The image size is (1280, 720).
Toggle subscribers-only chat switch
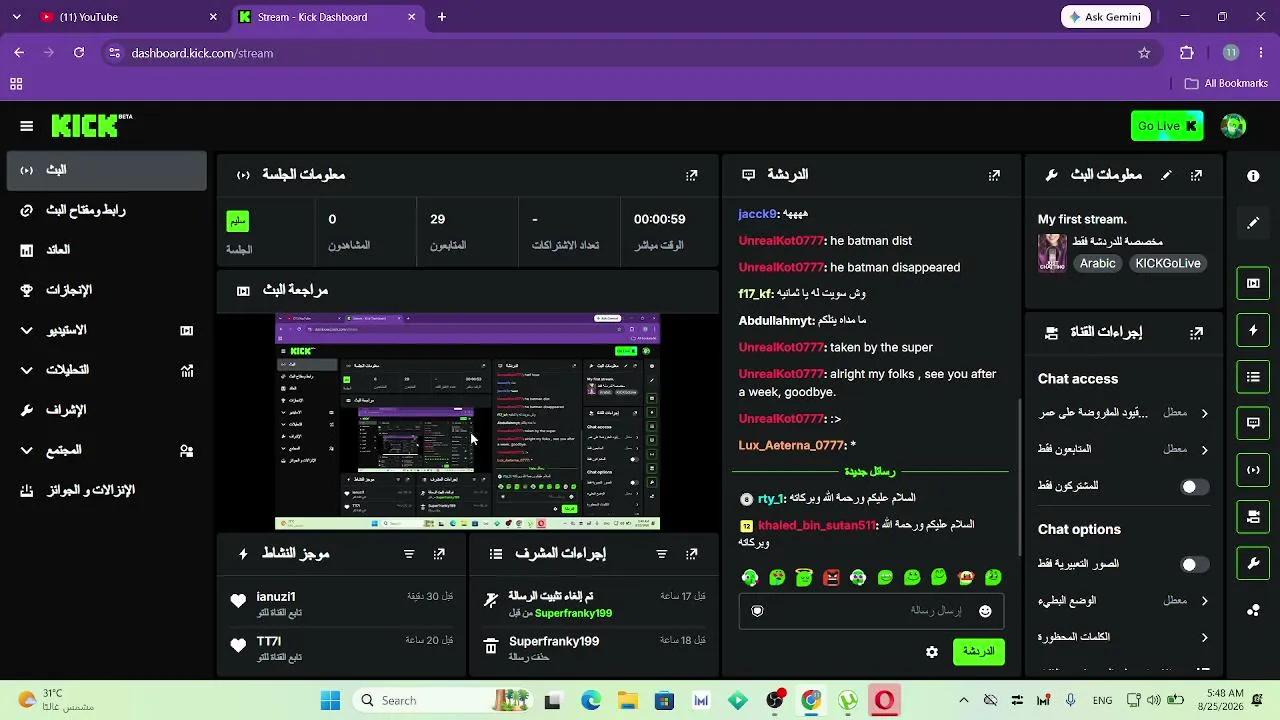pos(1194,487)
